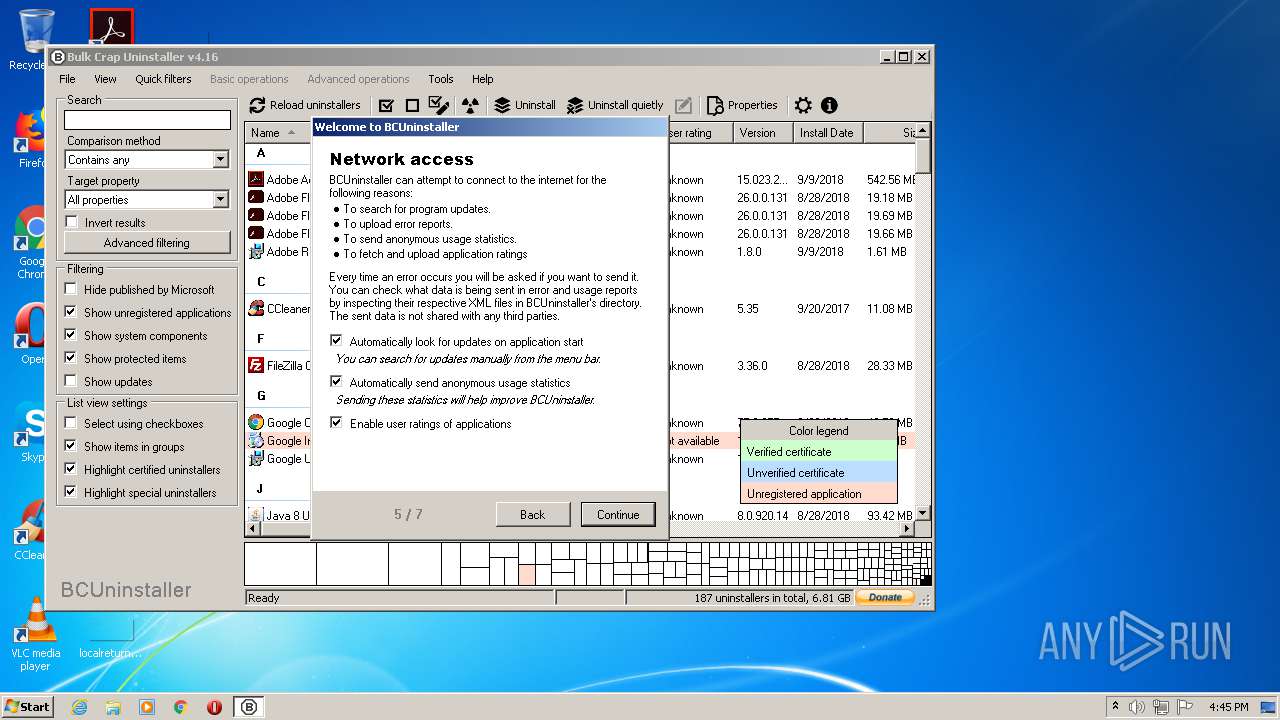This screenshot has height=720, width=1280.
Task: Open Windows Explorer from the taskbar
Action: (x=113, y=707)
